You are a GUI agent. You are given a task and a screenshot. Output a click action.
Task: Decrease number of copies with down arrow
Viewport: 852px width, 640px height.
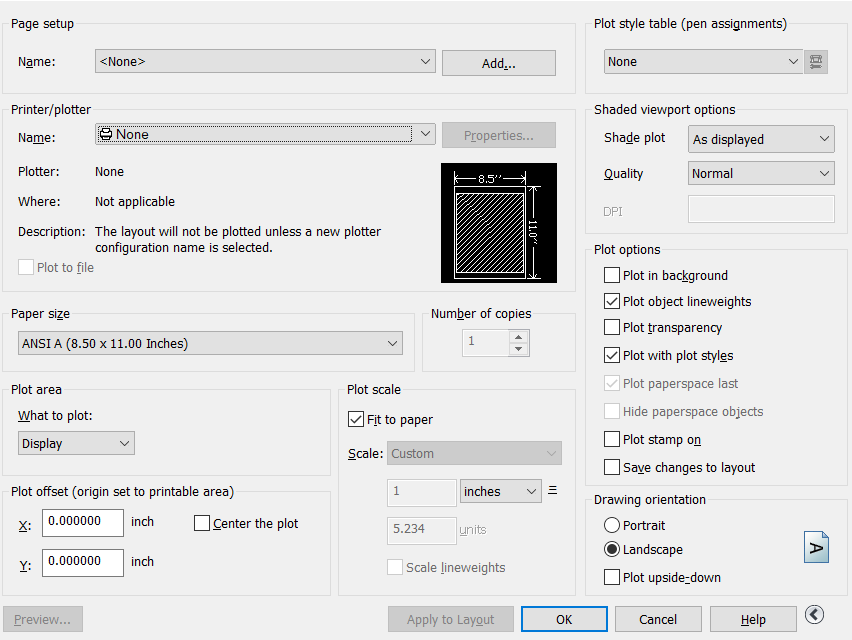518,349
